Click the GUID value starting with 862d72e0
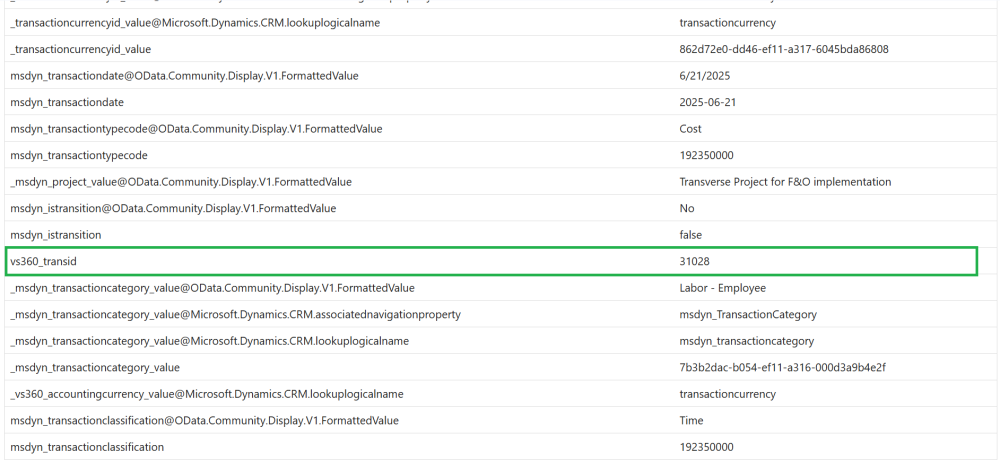This screenshot has height=462, width=1000. pyautogui.click(x=783, y=49)
